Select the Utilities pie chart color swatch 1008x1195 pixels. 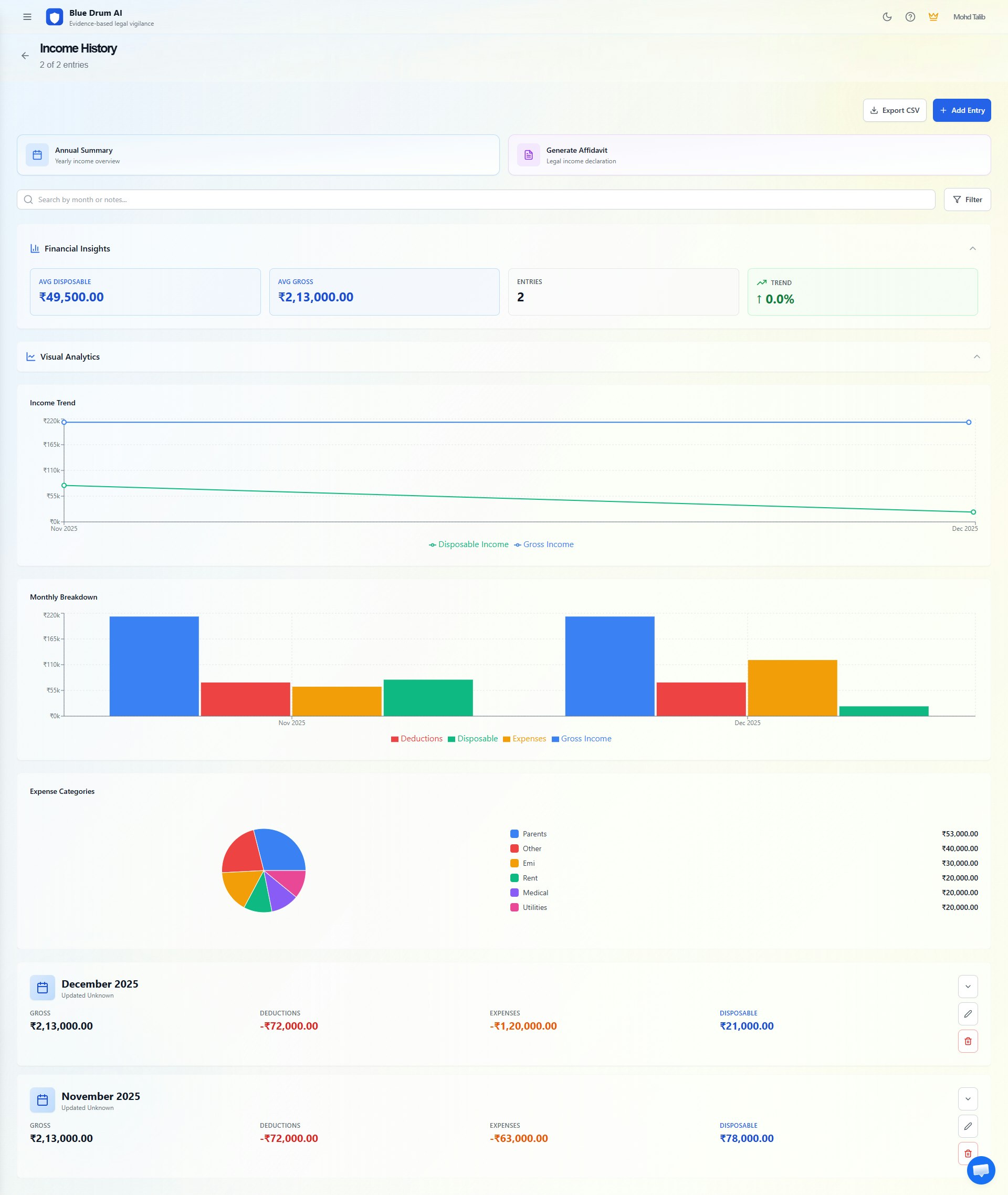tap(515, 907)
